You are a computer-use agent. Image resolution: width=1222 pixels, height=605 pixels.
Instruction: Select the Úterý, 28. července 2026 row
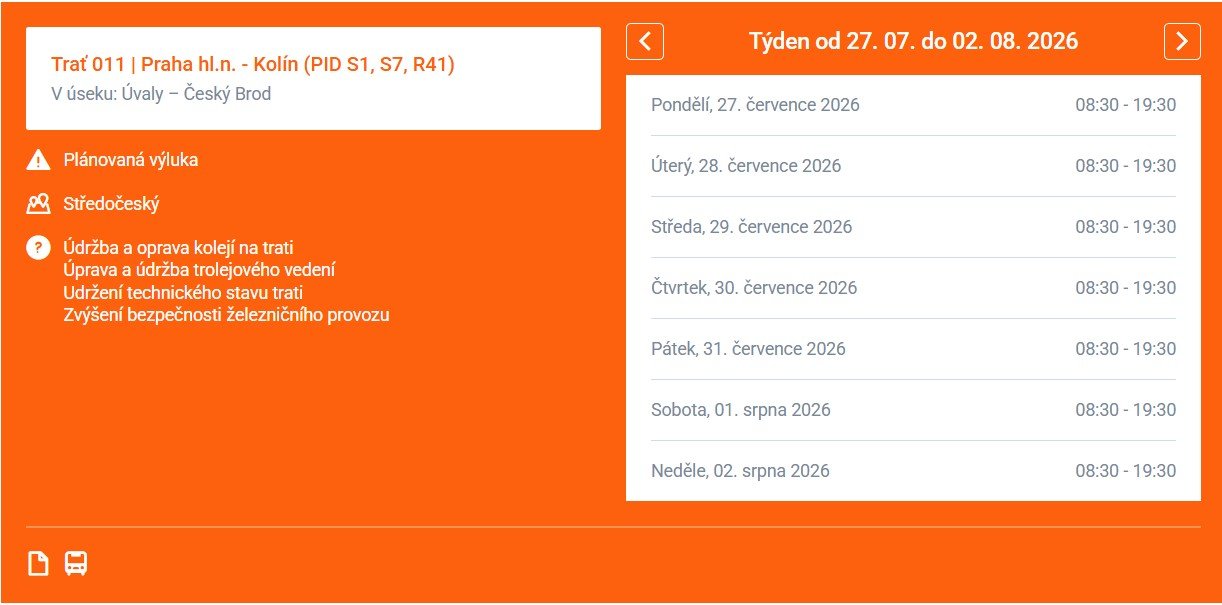913,166
